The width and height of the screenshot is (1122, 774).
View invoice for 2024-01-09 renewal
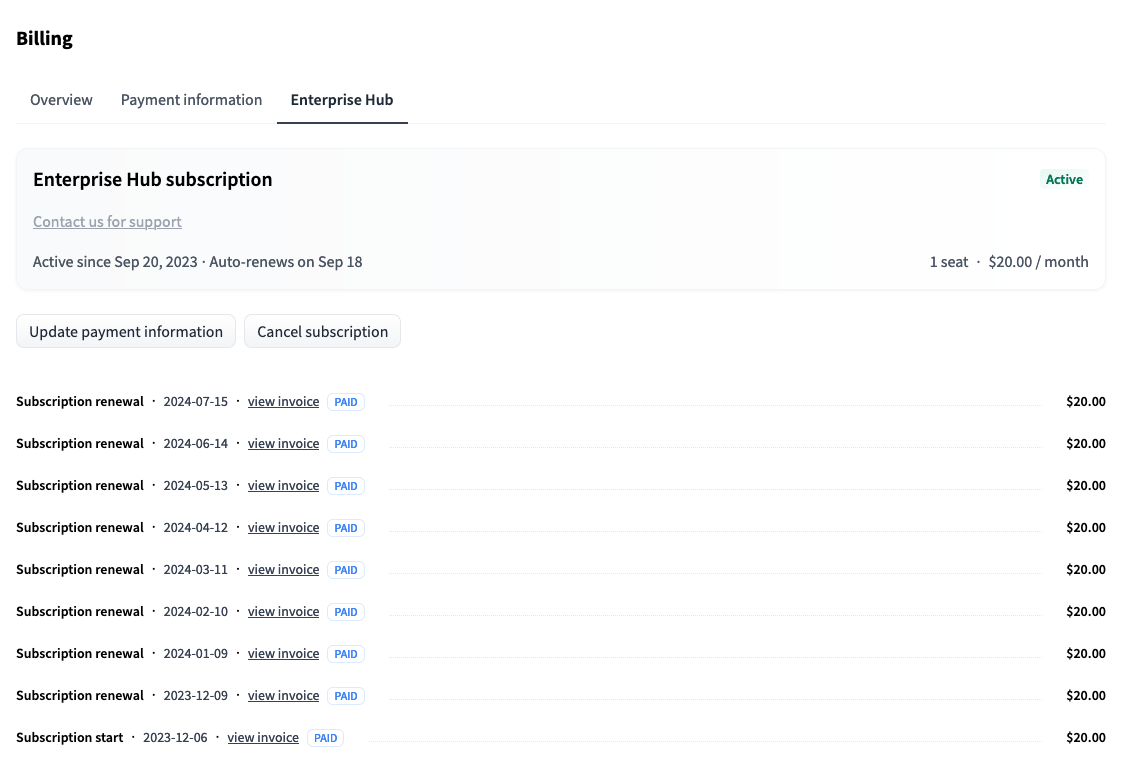click(283, 654)
